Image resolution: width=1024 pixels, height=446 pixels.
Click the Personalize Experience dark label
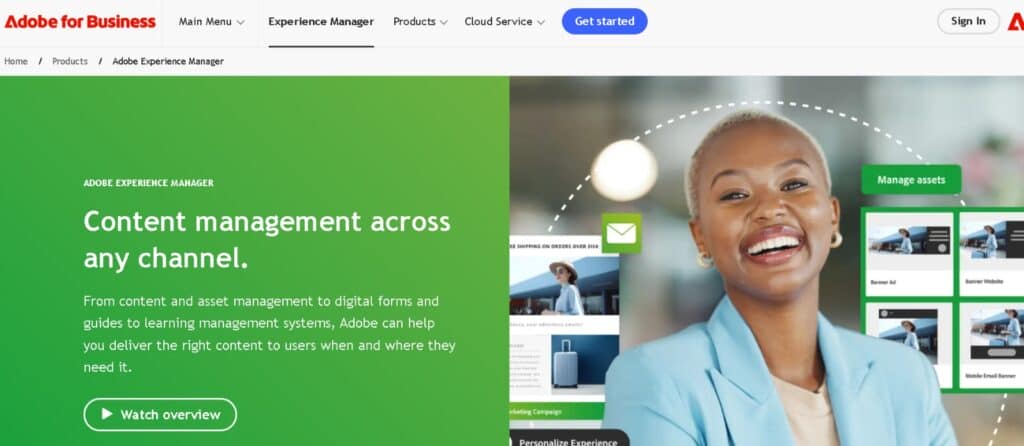[x=569, y=439]
